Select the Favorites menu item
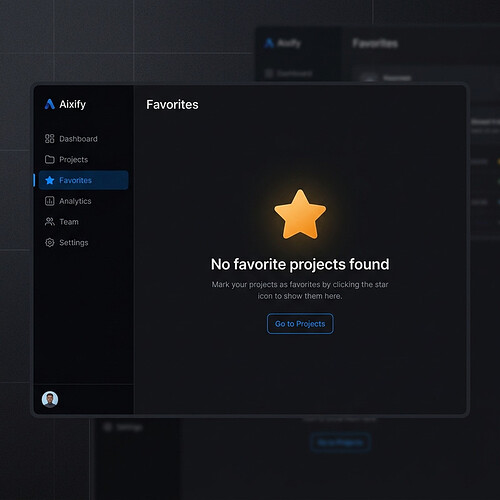This screenshot has width=500, height=500. [x=83, y=180]
